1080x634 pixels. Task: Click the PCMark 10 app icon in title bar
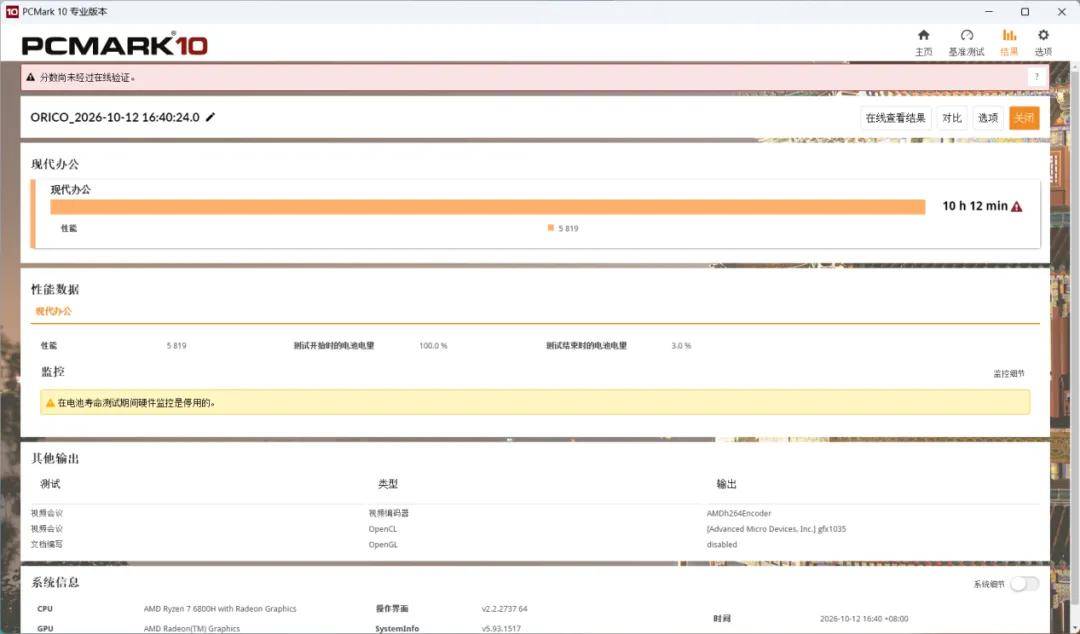click(12, 12)
